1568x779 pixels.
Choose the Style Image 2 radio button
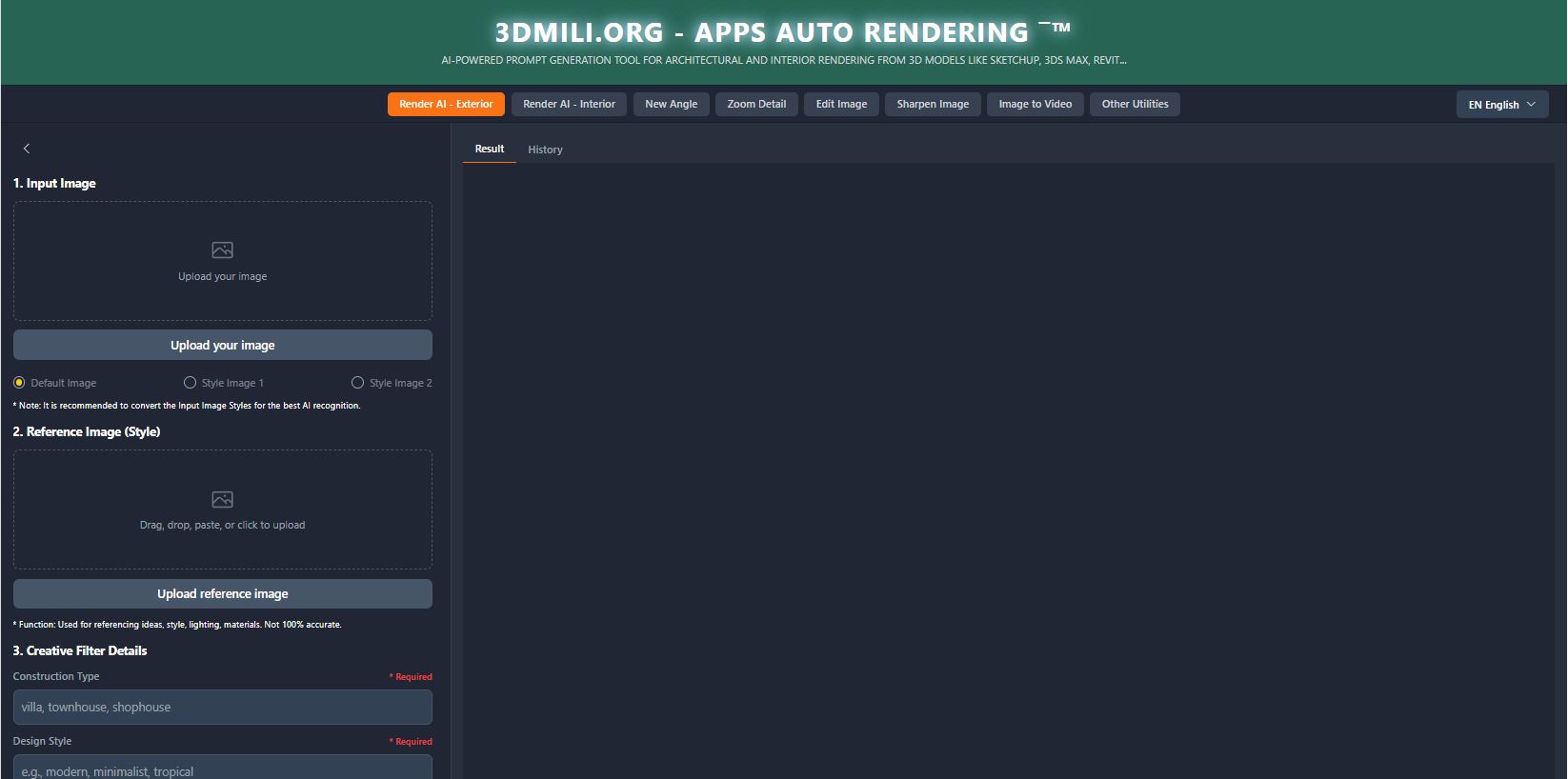click(x=358, y=383)
